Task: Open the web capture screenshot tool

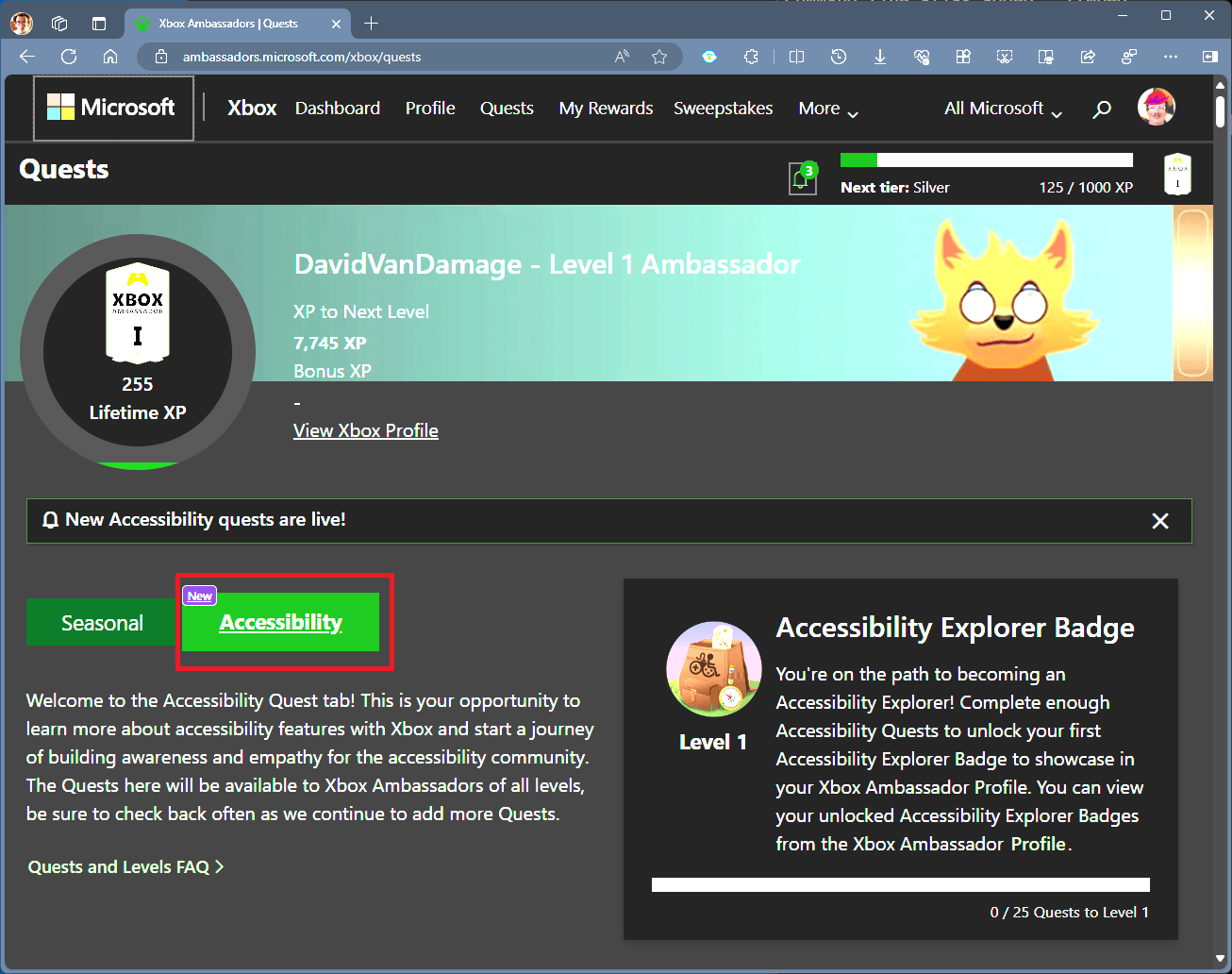Action: click(x=1005, y=57)
